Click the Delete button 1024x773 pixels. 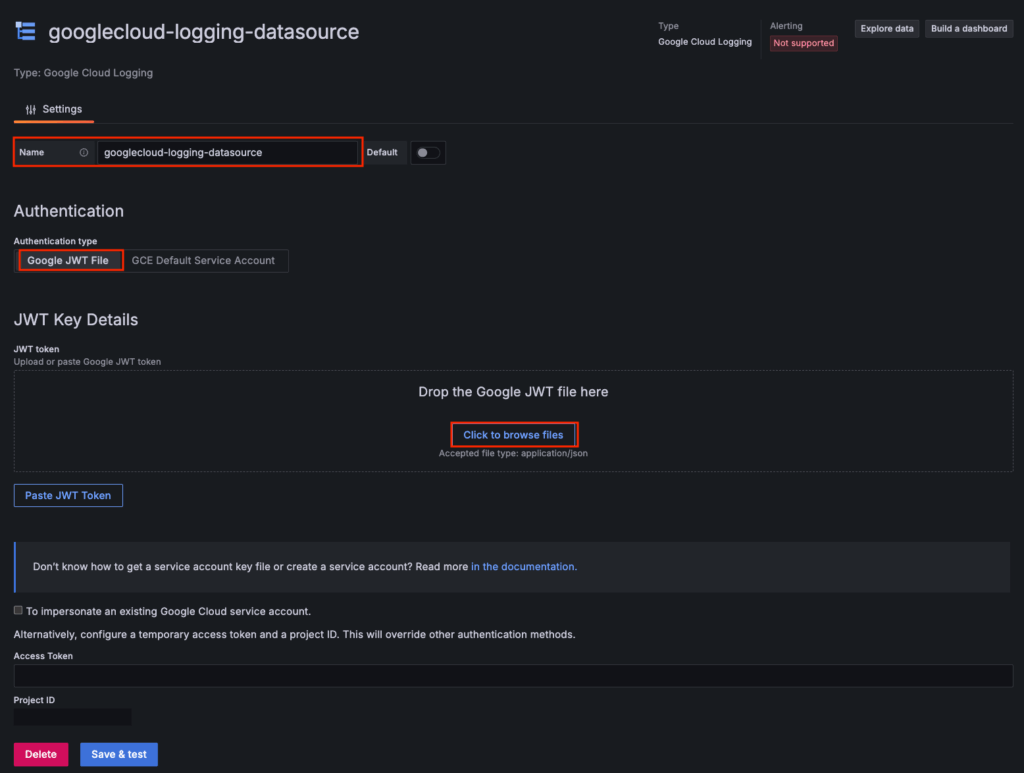tap(41, 754)
